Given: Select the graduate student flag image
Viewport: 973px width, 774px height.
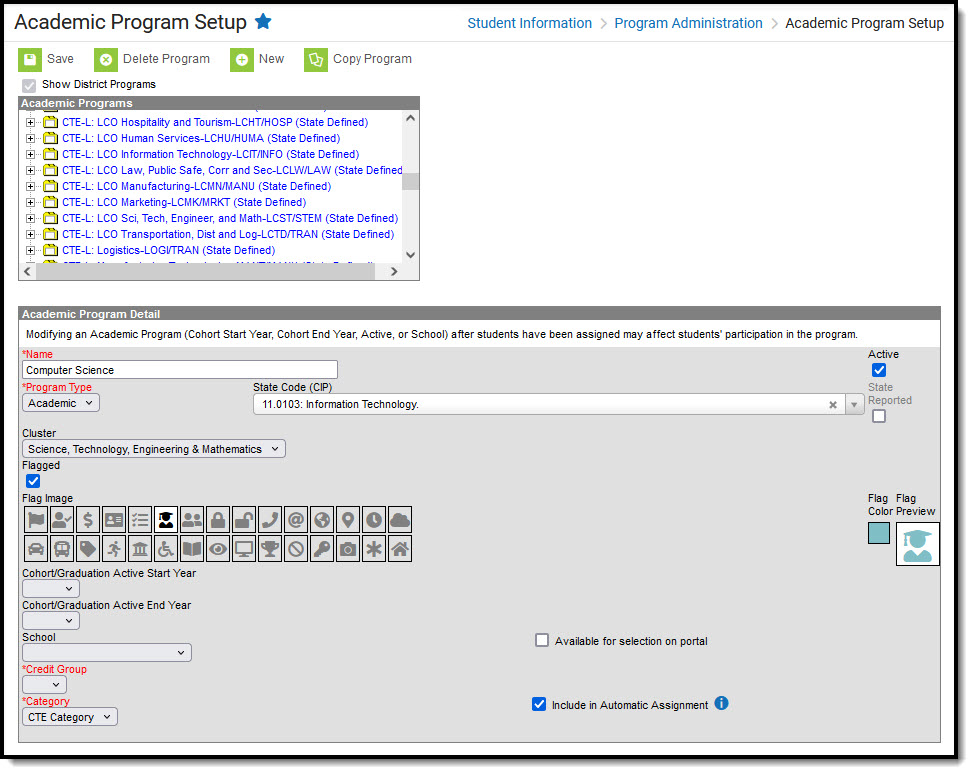Looking at the screenshot, I should pyautogui.click(x=166, y=520).
